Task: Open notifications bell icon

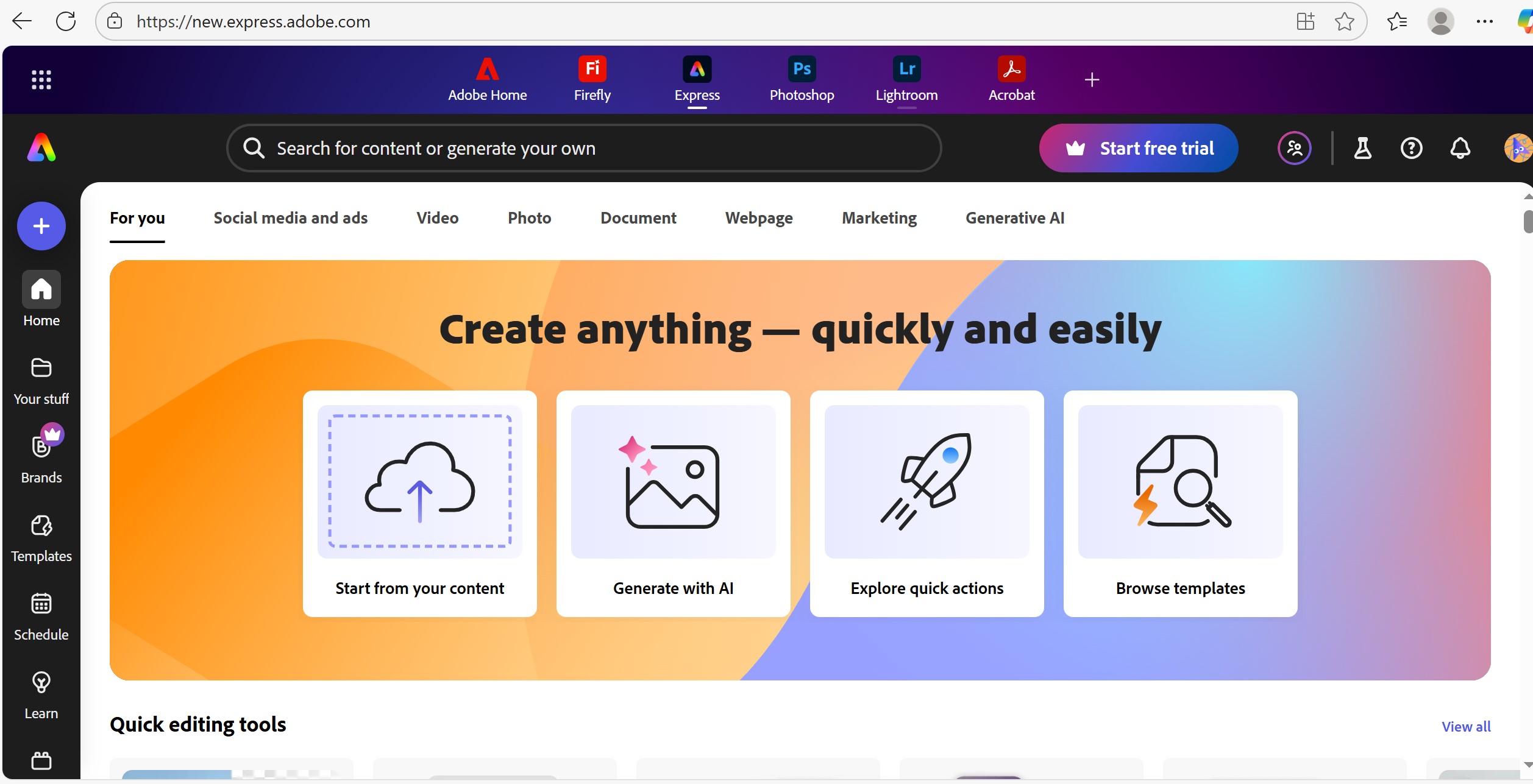Action: coord(1460,148)
